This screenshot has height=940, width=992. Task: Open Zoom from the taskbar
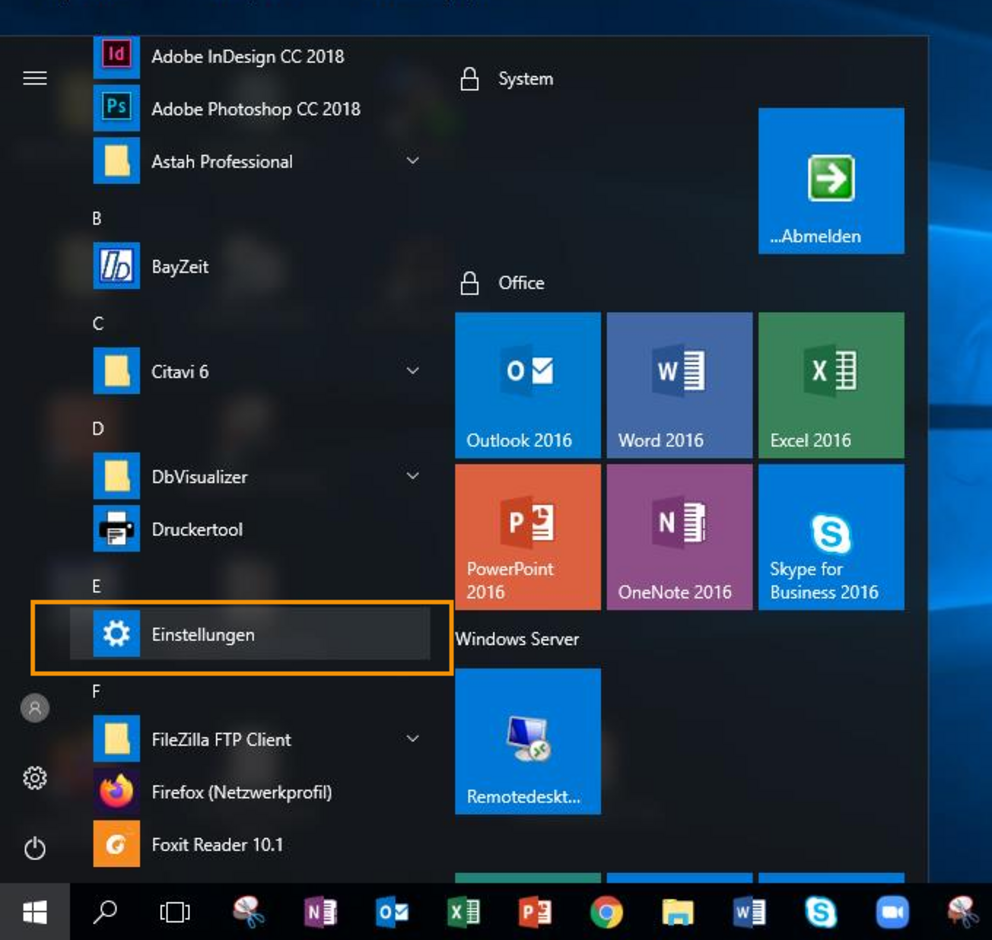pyautogui.click(x=892, y=912)
